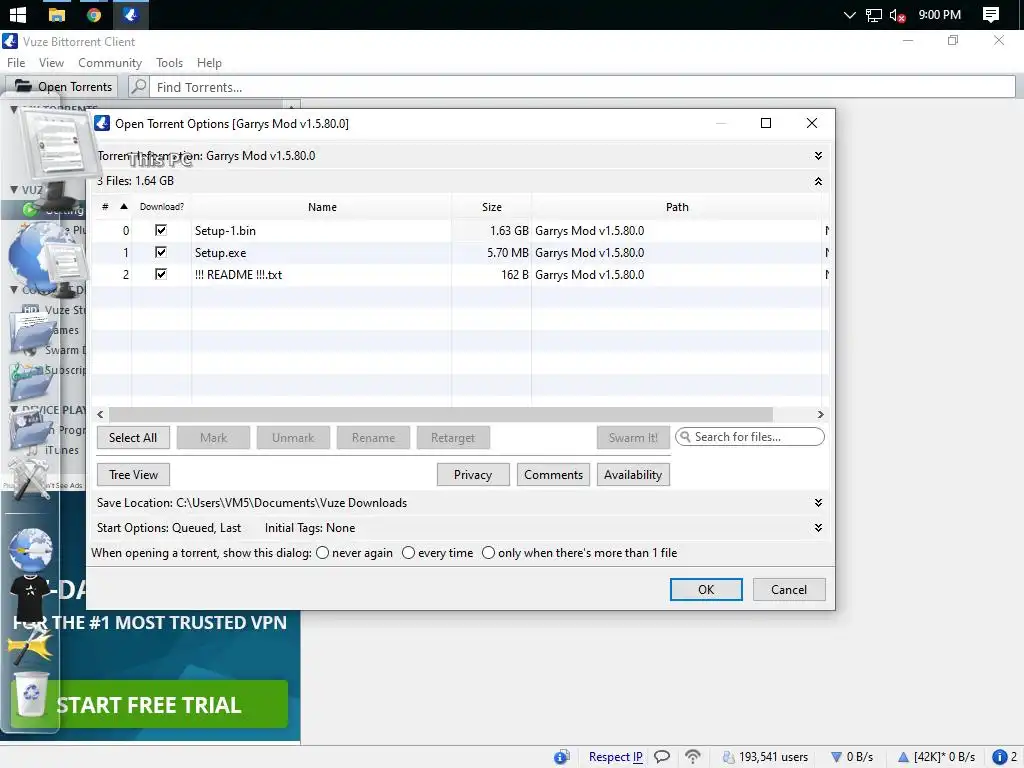Click the chat bubble status bar icon
1024x768 pixels.
[x=662, y=756]
